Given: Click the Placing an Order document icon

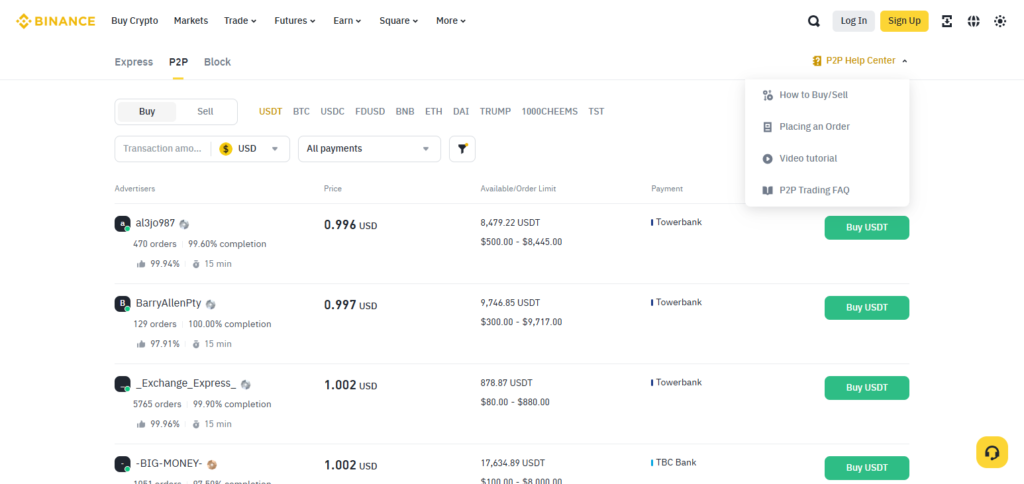Looking at the screenshot, I should [768, 127].
